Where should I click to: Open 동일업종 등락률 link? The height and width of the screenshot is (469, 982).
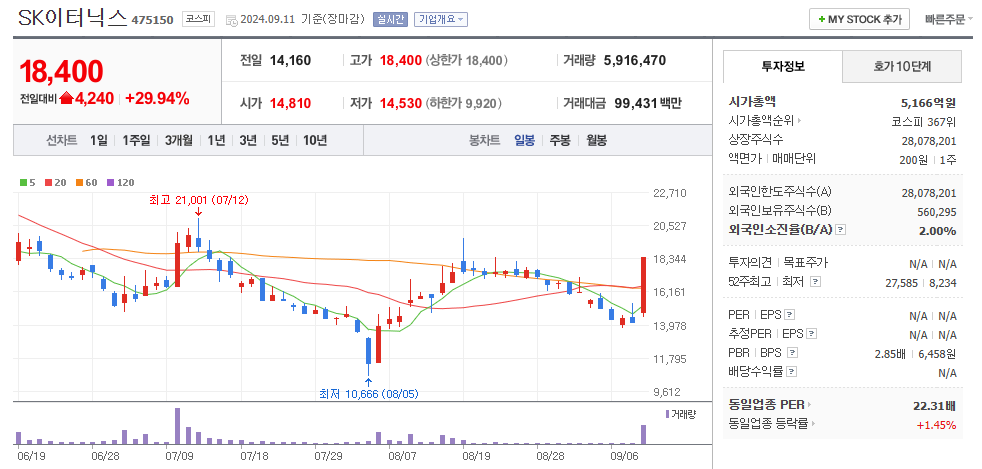773,424
